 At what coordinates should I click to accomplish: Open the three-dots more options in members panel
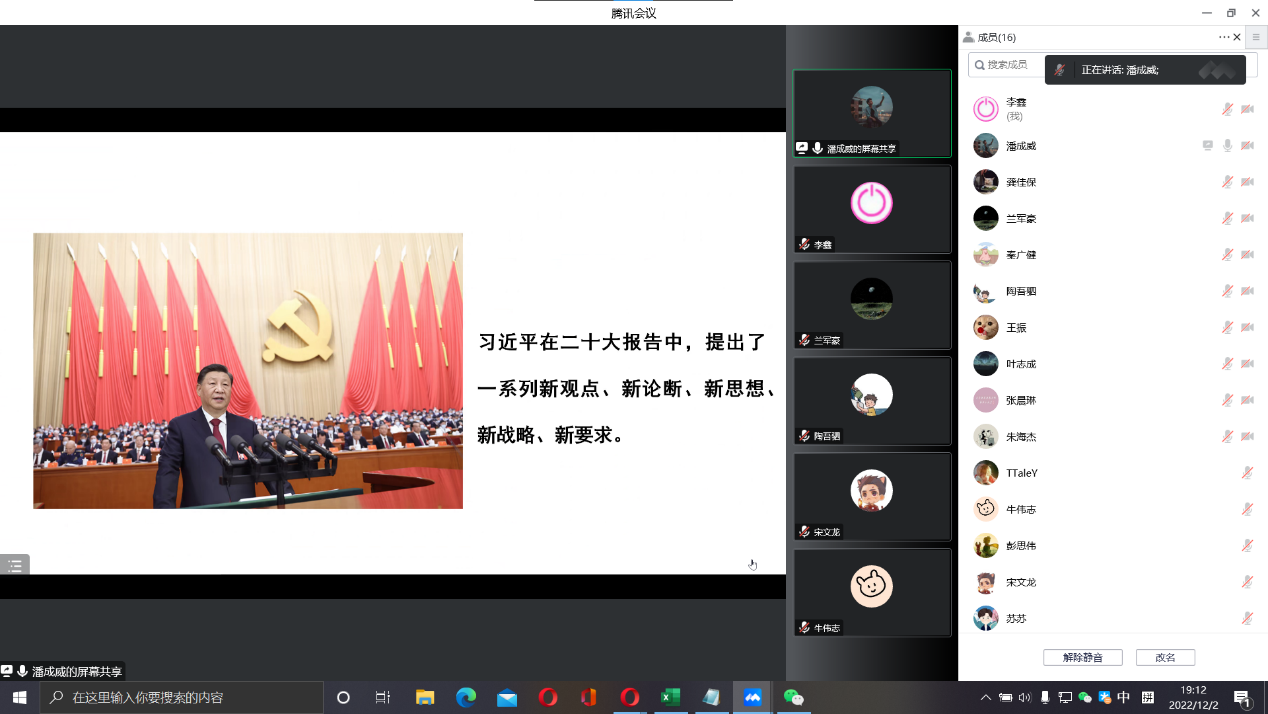[1223, 37]
